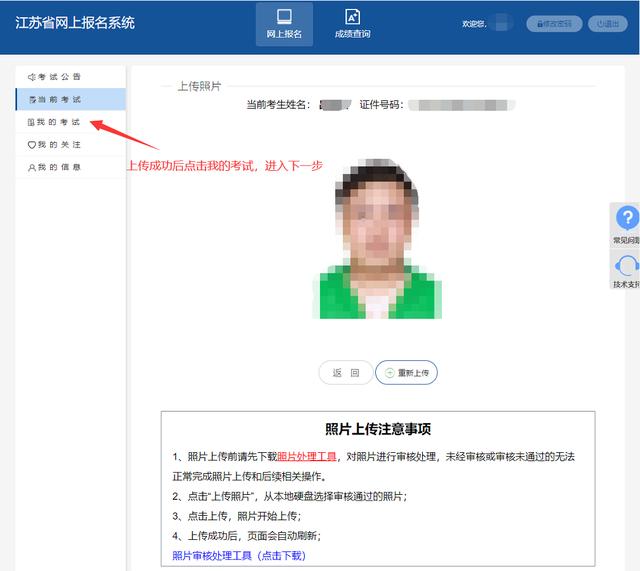Click the line 4、上传成功后，页面会自动刷新

[x=247, y=535]
